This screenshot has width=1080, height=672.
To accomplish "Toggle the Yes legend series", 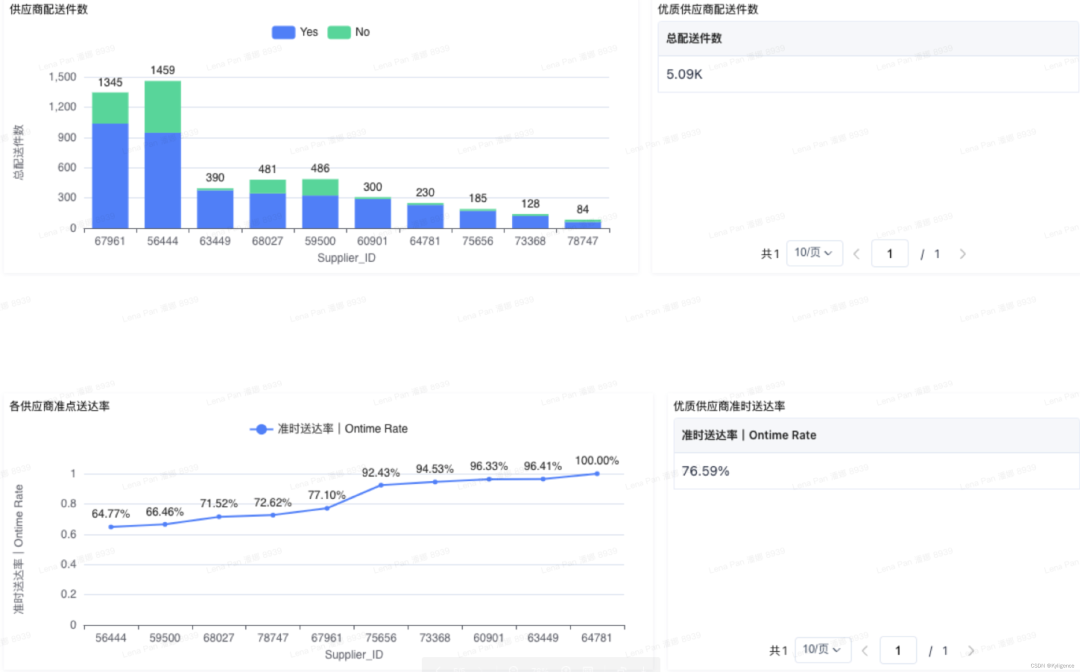I will tap(295, 32).
